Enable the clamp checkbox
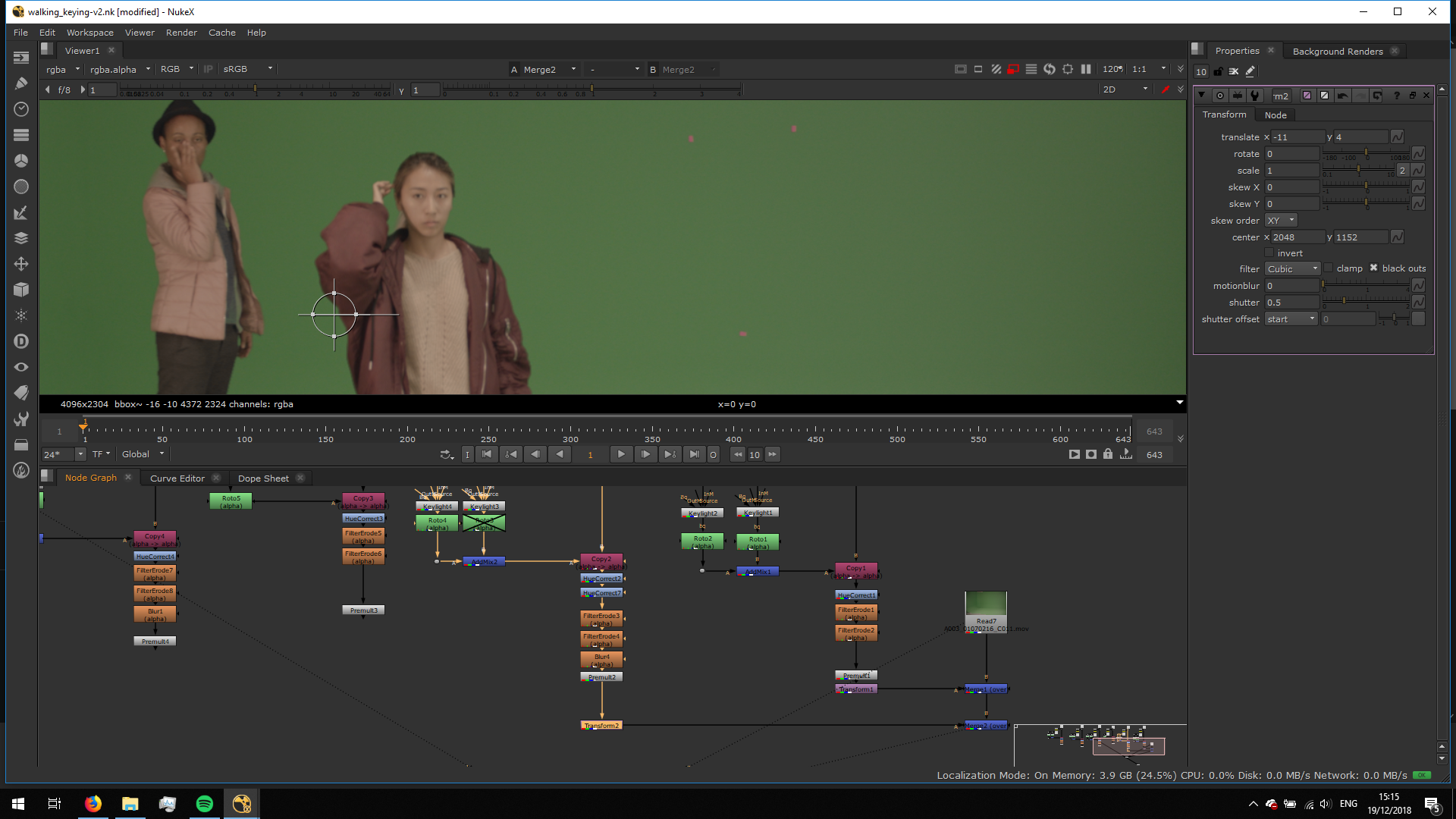The image size is (1456, 819). pyautogui.click(x=1329, y=268)
